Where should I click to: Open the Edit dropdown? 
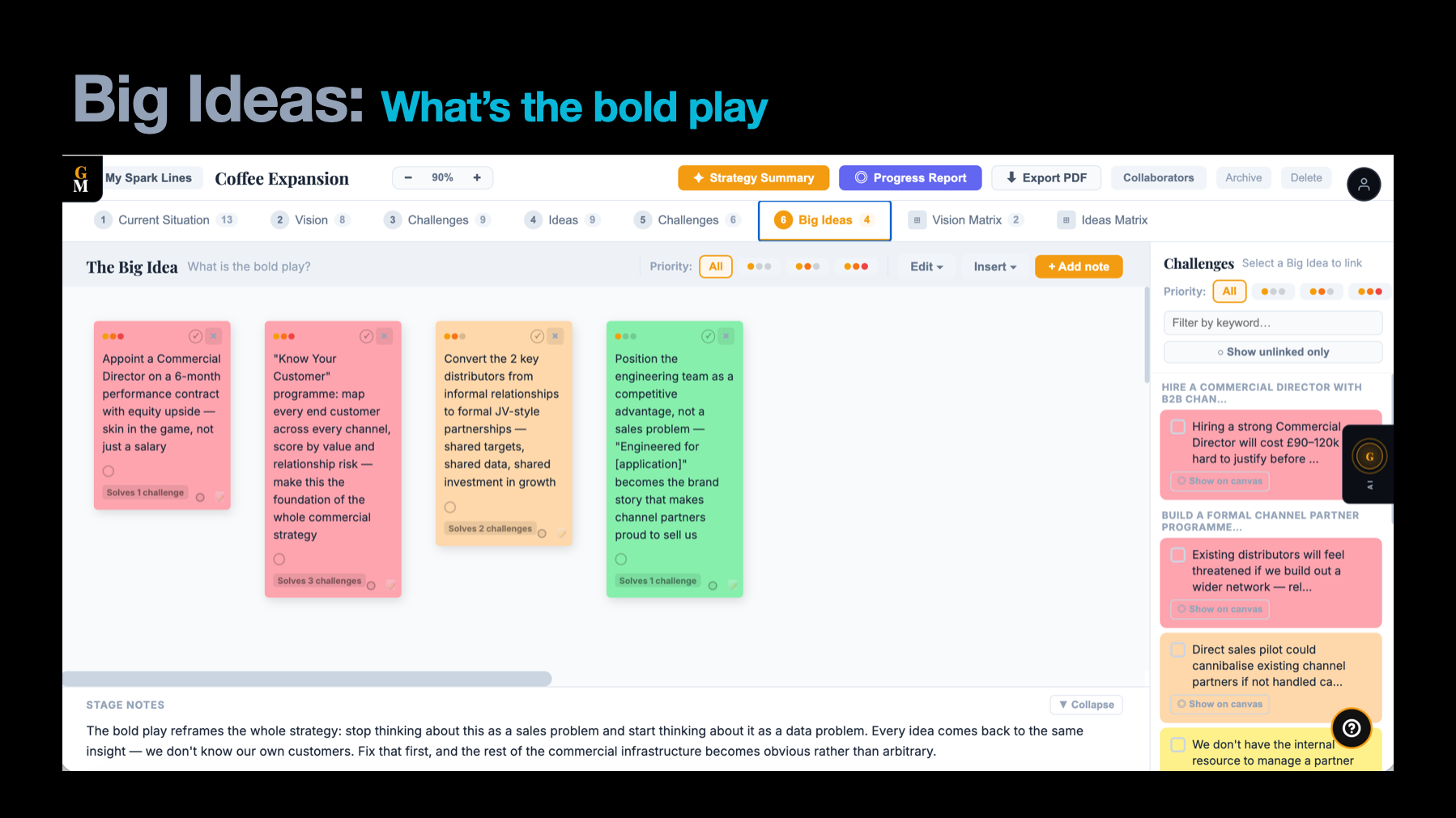(x=926, y=266)
